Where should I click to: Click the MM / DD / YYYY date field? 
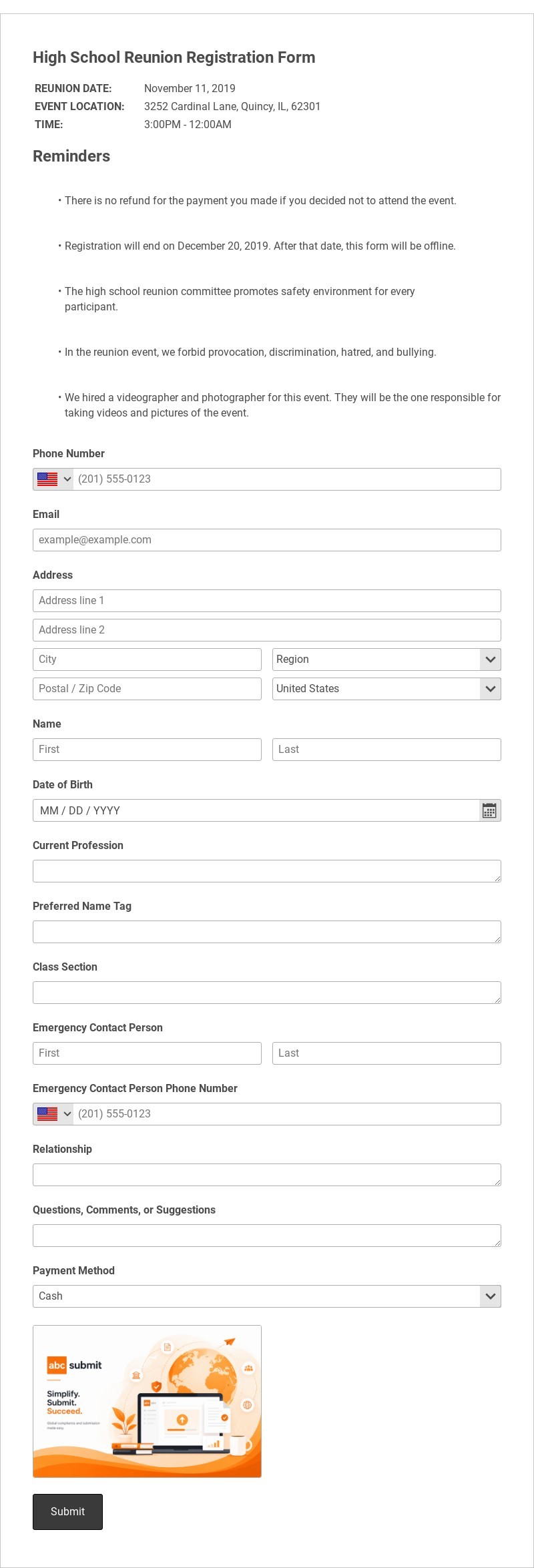(x=257, y=810)
